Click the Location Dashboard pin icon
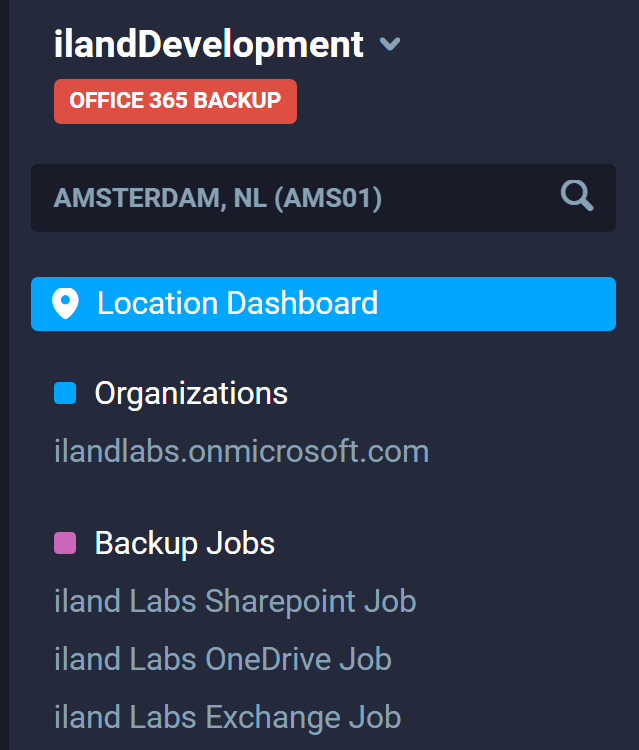Image resolution: width=639 pixels, height=750 pixels. coord(66,304)
